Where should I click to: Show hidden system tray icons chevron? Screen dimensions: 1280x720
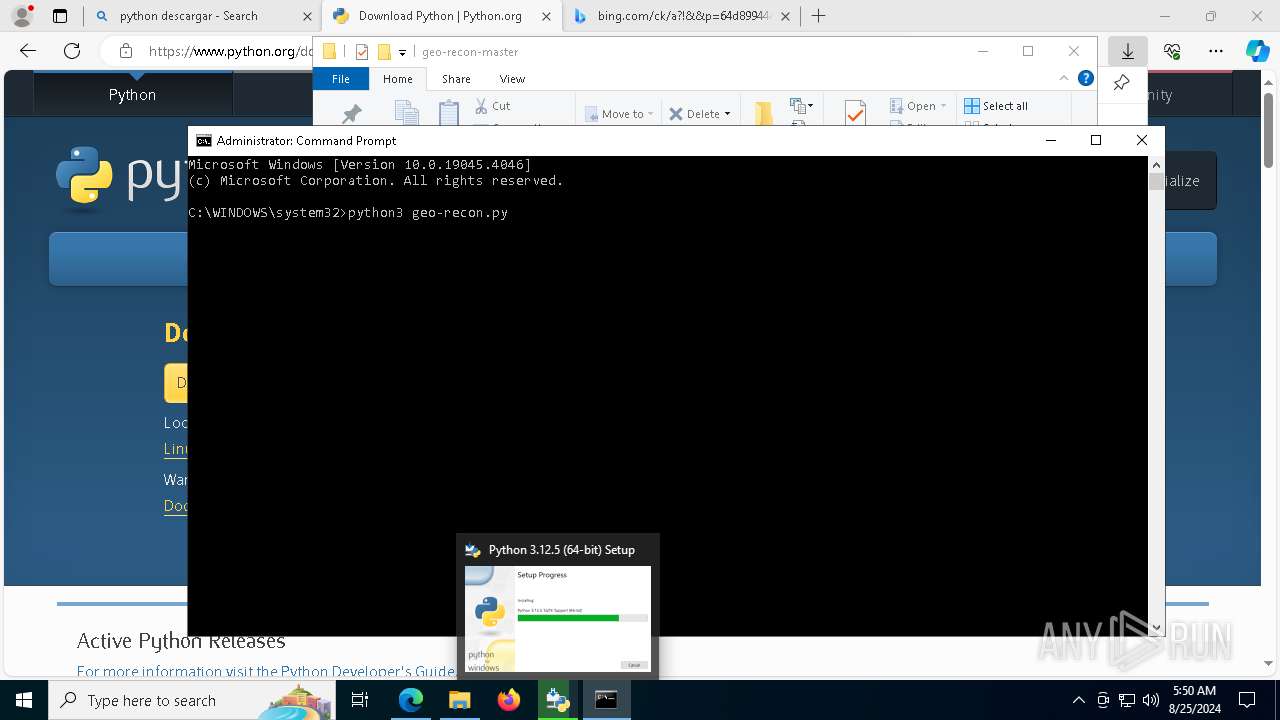1078,700
